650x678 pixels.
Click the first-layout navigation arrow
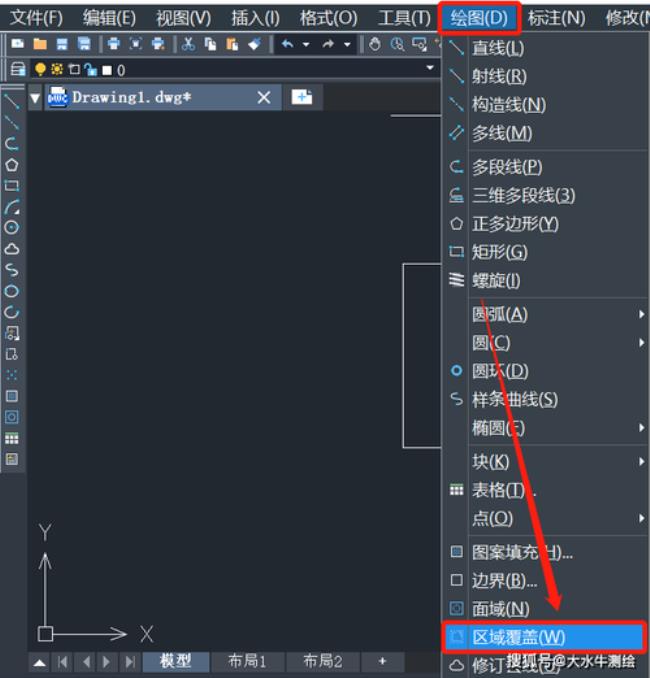62,662
